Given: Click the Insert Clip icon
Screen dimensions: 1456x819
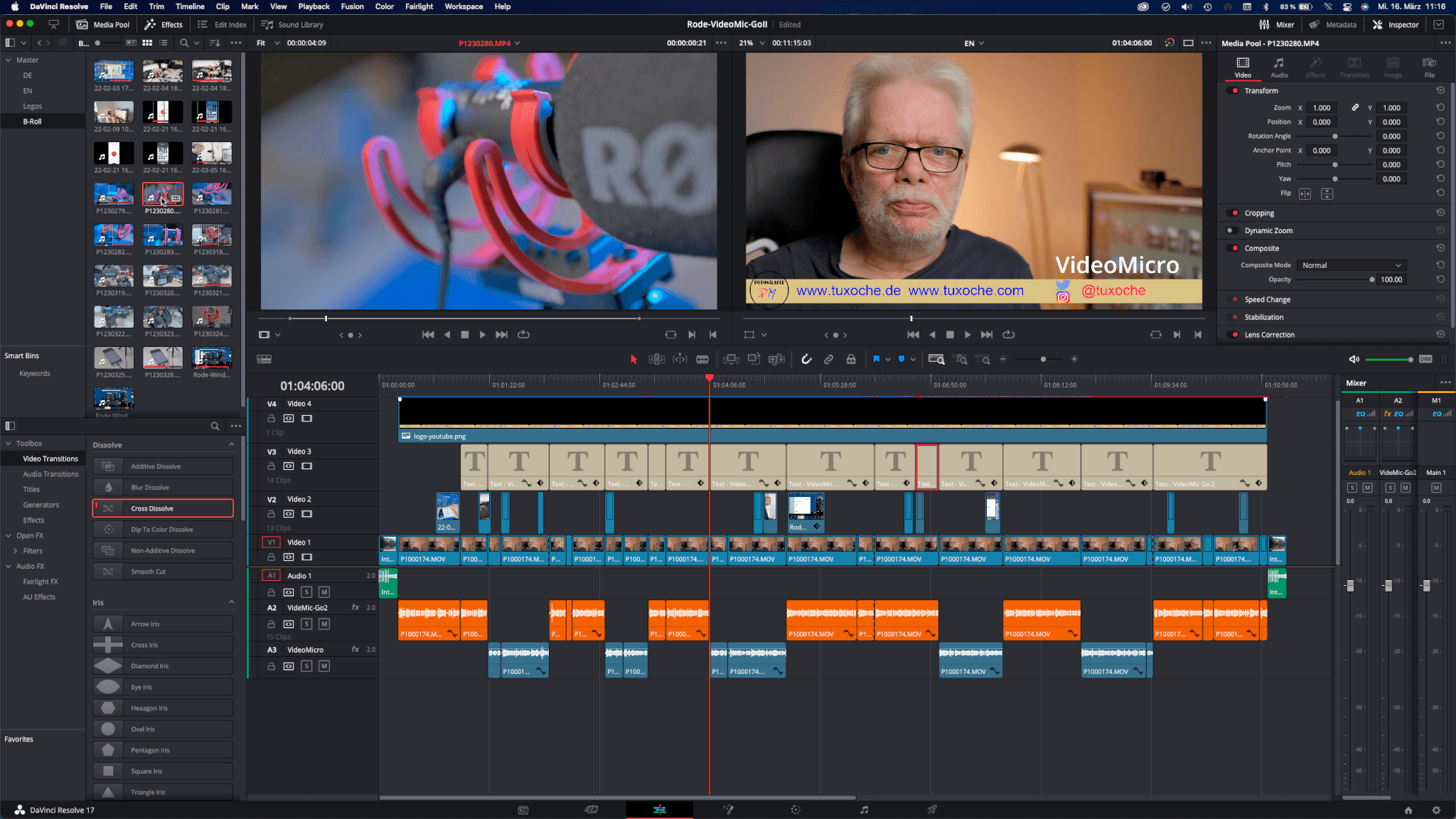Looking at the screenshot, I should (x=731, y=360).
